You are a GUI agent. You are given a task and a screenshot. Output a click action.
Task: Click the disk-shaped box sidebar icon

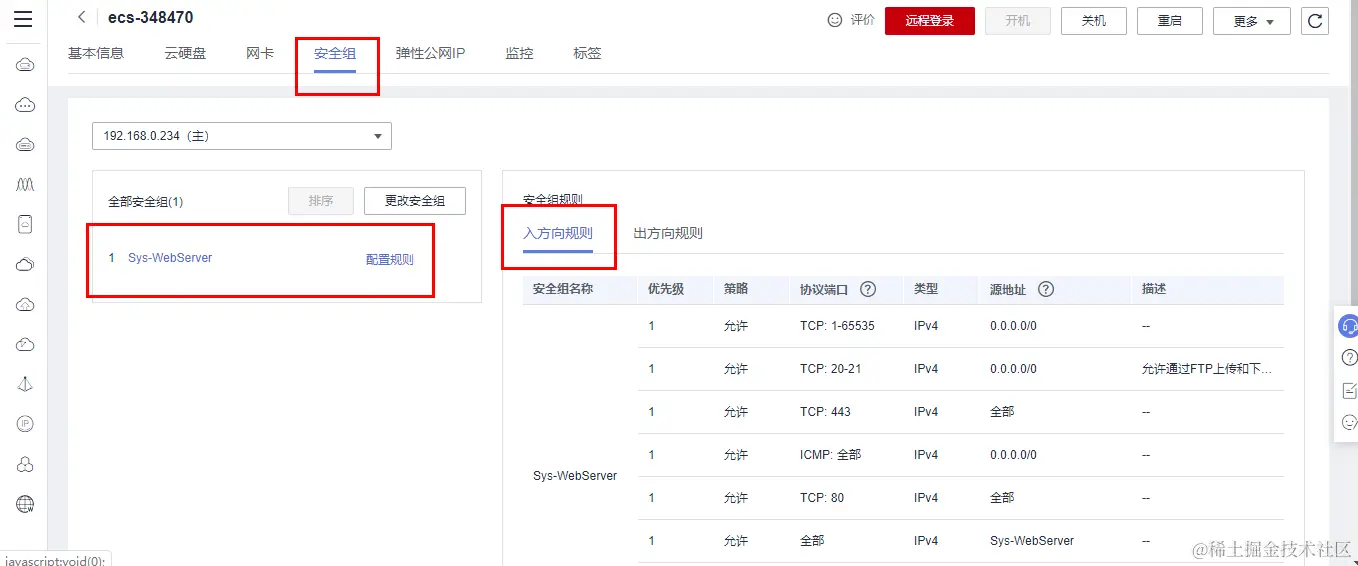26,224
